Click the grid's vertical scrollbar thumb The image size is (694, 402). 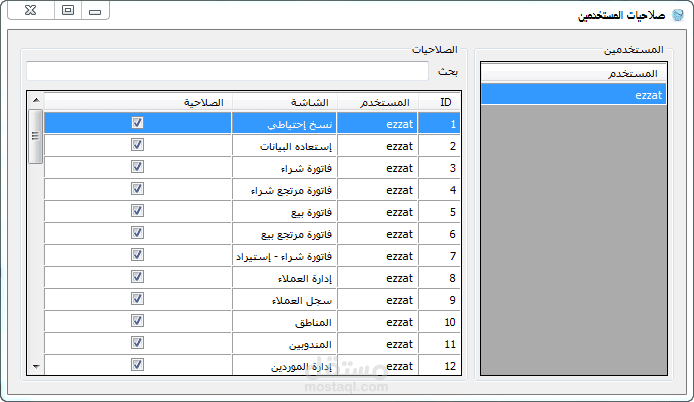pyautogui.click(x=35, y=136)
